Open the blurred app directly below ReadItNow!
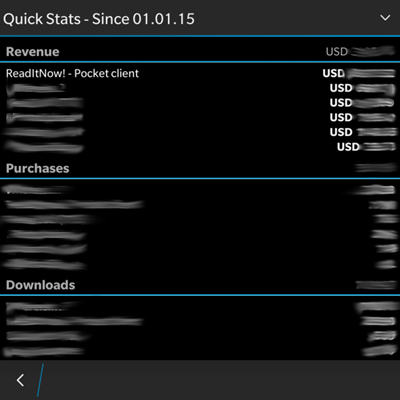Screen dimensions: 400x400 [x=36, y=88]
